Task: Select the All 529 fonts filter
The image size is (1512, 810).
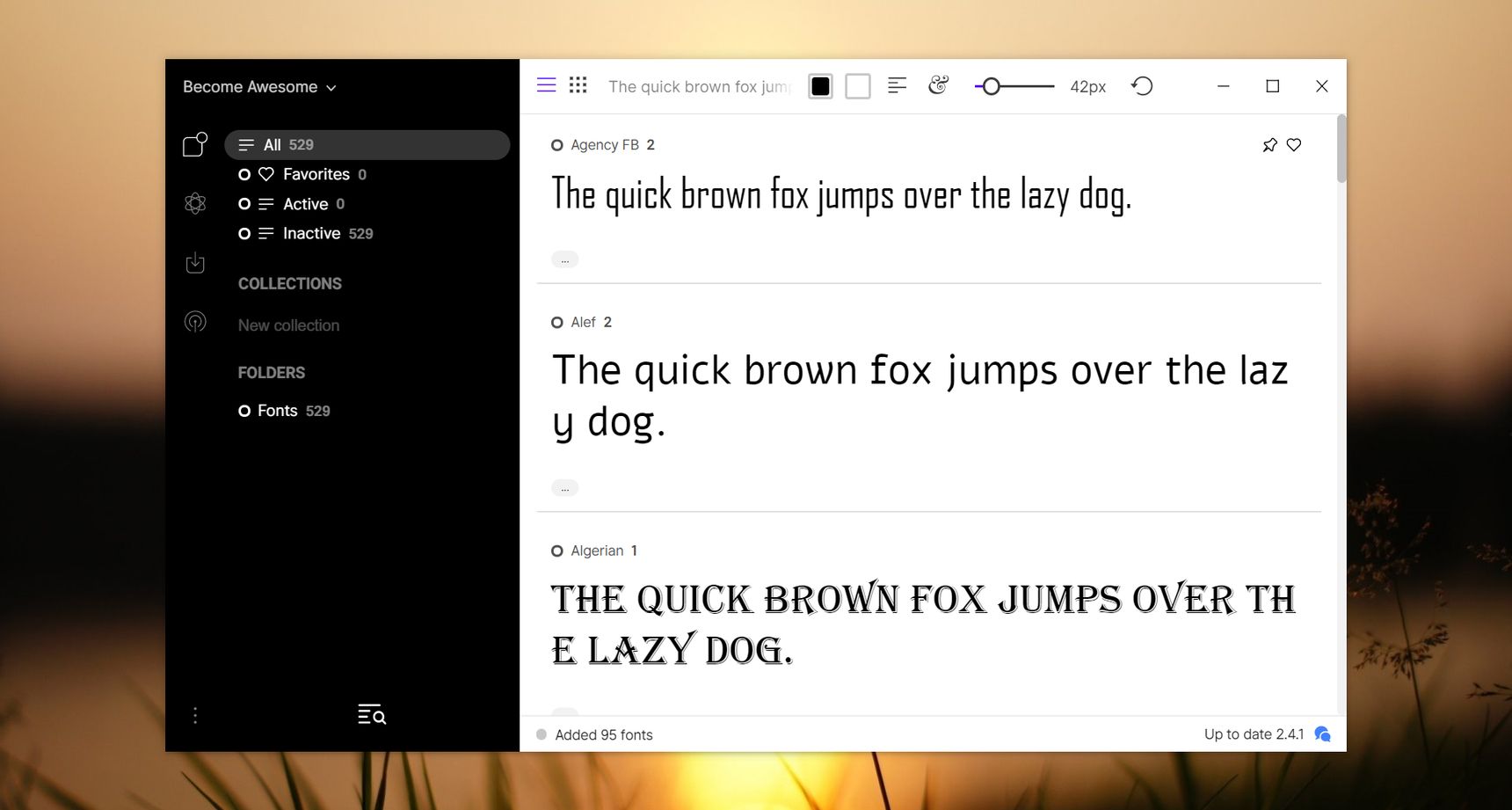Action: [x=367, y=145]
